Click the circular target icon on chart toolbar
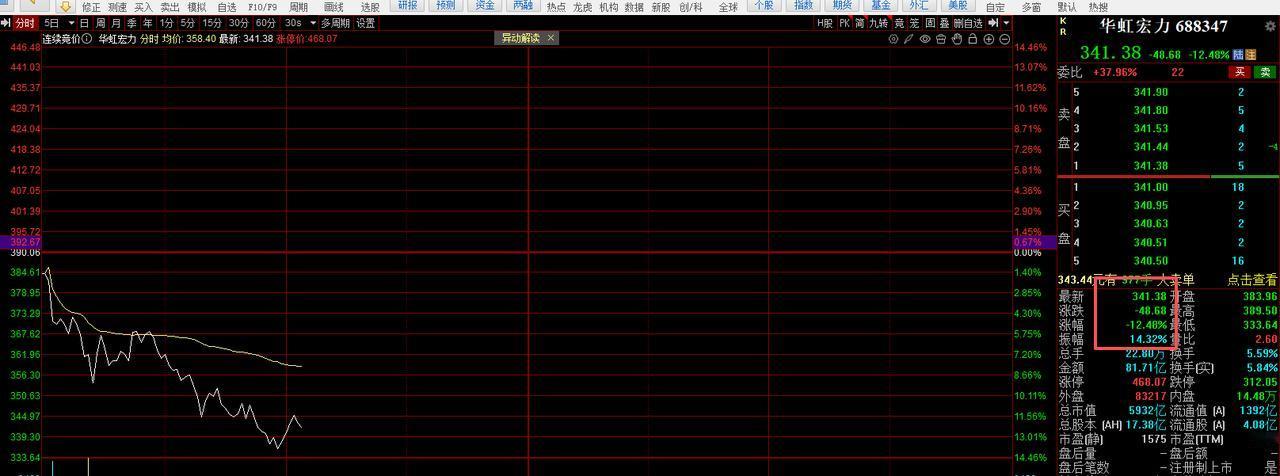 (x=893, y=40)
